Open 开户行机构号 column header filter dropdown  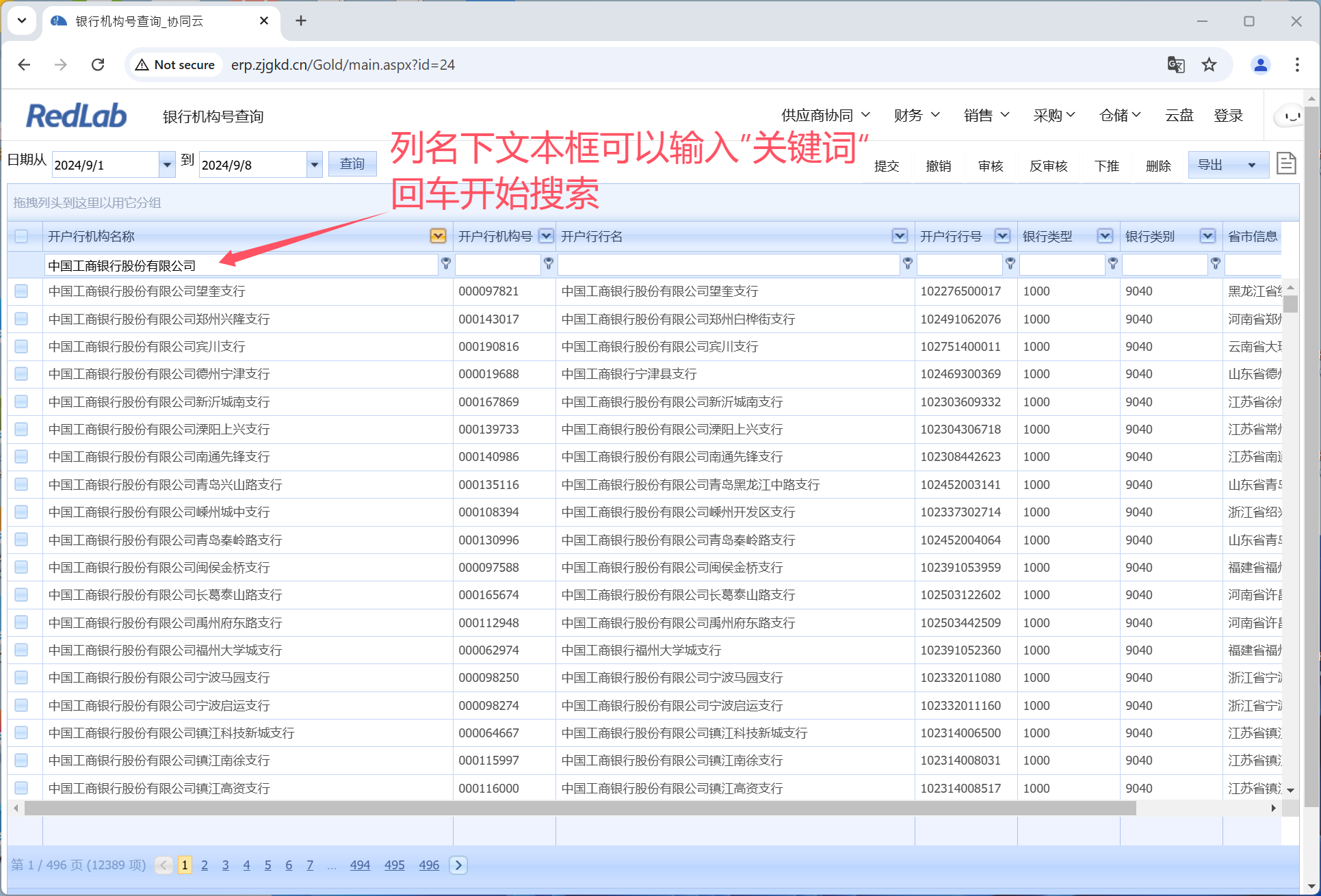[x=546, y=236]
